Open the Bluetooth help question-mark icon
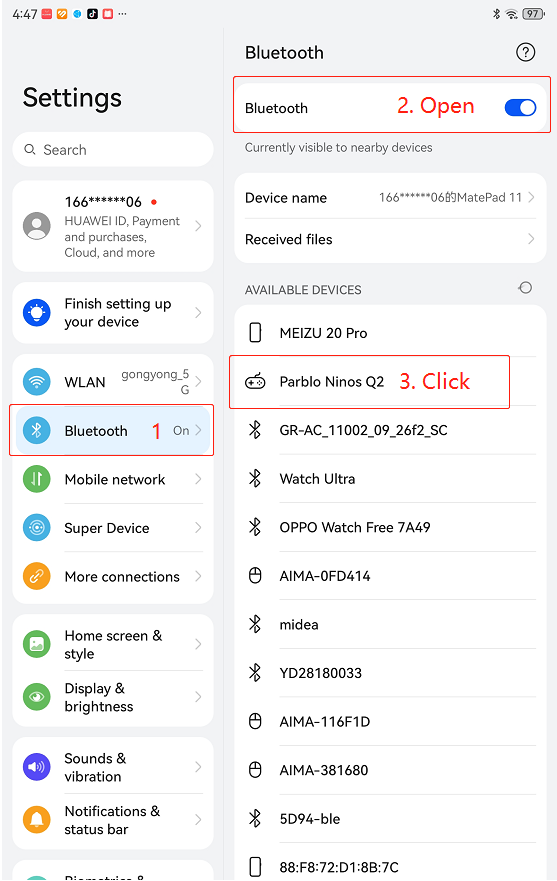The width and height of the screenshot is (557, 881). [525, 52]
